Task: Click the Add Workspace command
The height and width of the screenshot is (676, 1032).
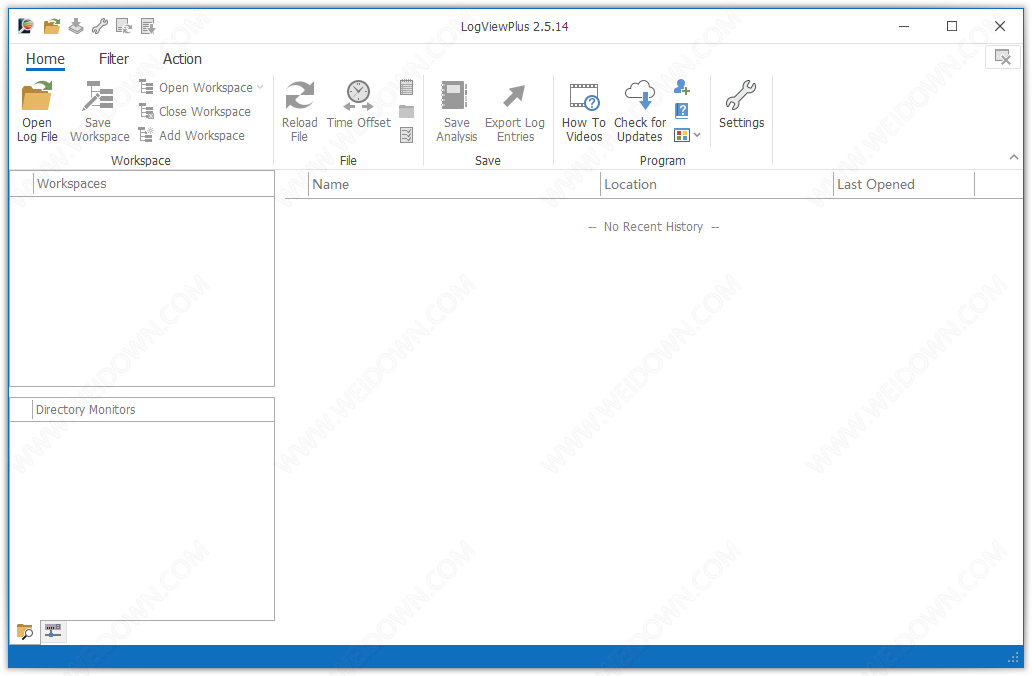Action: coord(192,135)
